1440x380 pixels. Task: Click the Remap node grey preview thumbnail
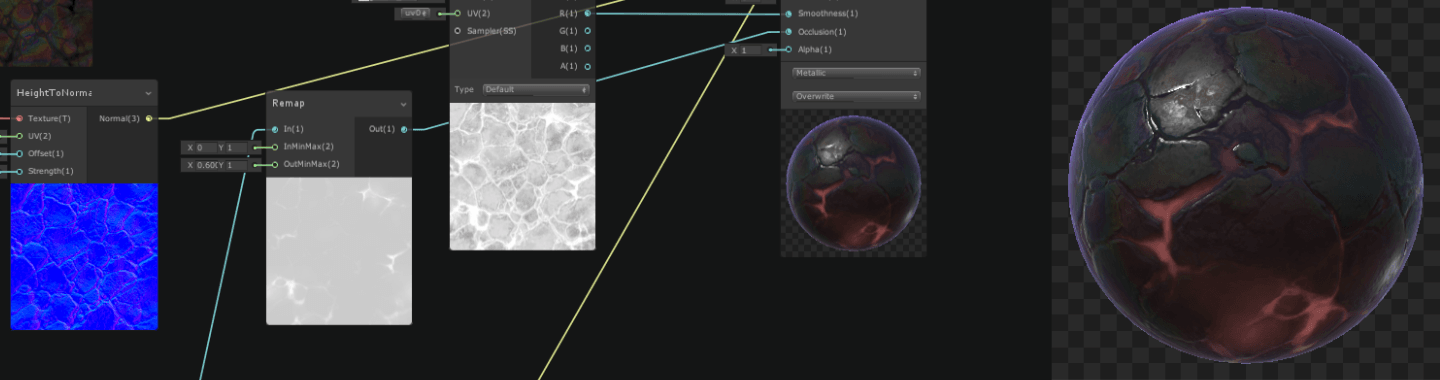pos(339,251)
